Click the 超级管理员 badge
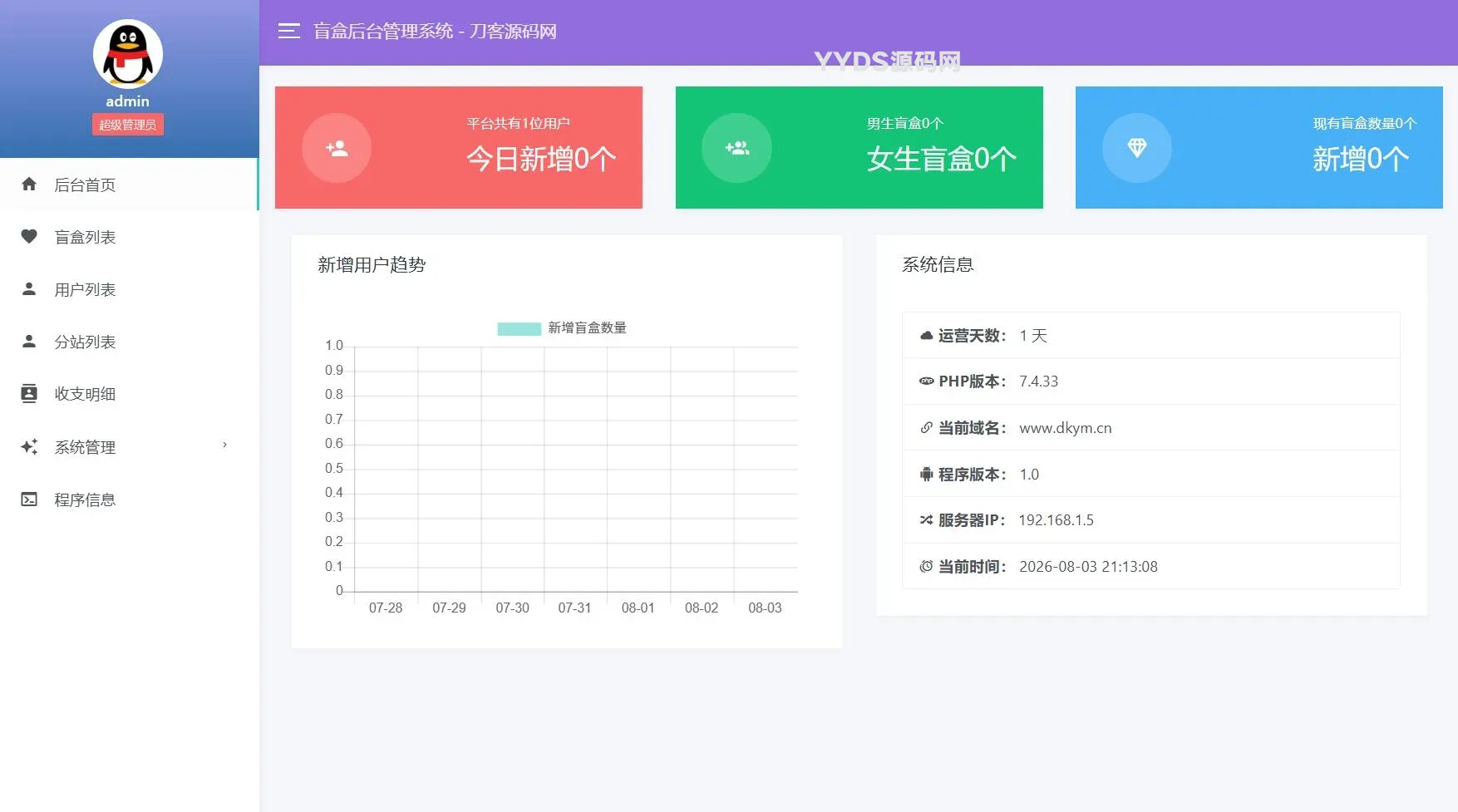 coord(128,125)
